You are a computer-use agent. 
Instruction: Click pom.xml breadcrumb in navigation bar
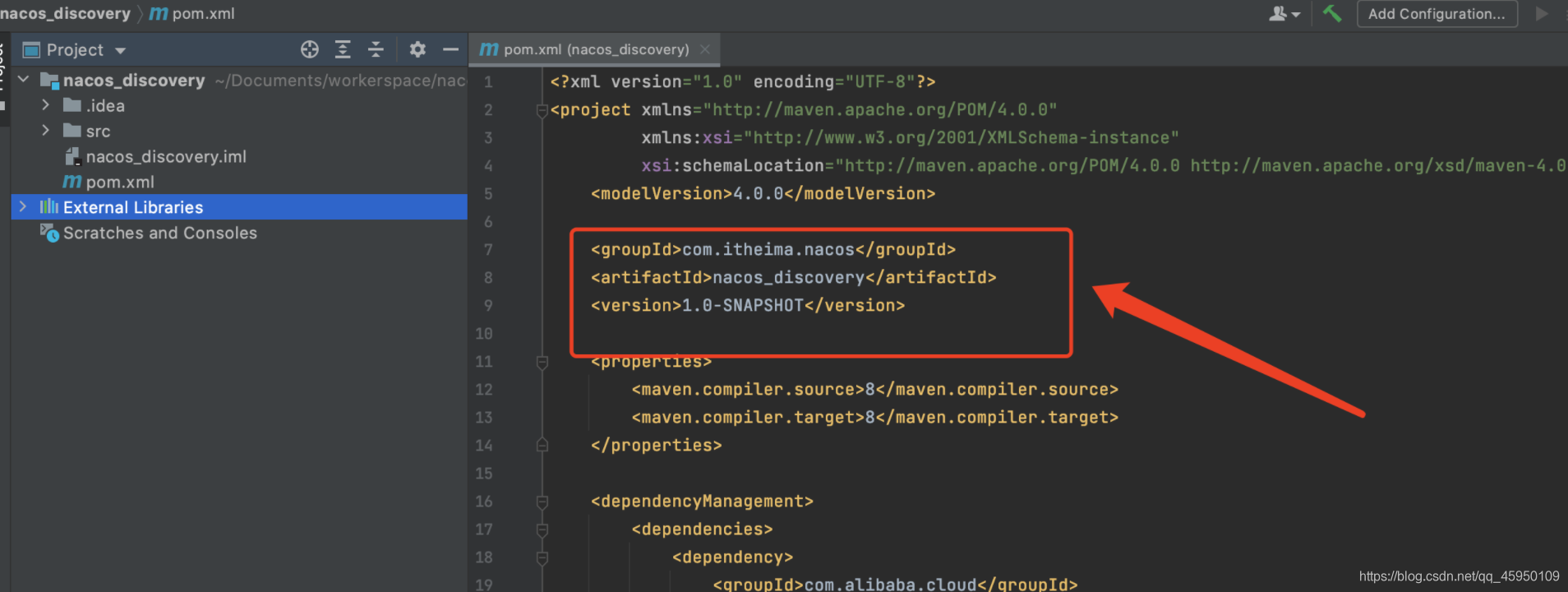203,13
